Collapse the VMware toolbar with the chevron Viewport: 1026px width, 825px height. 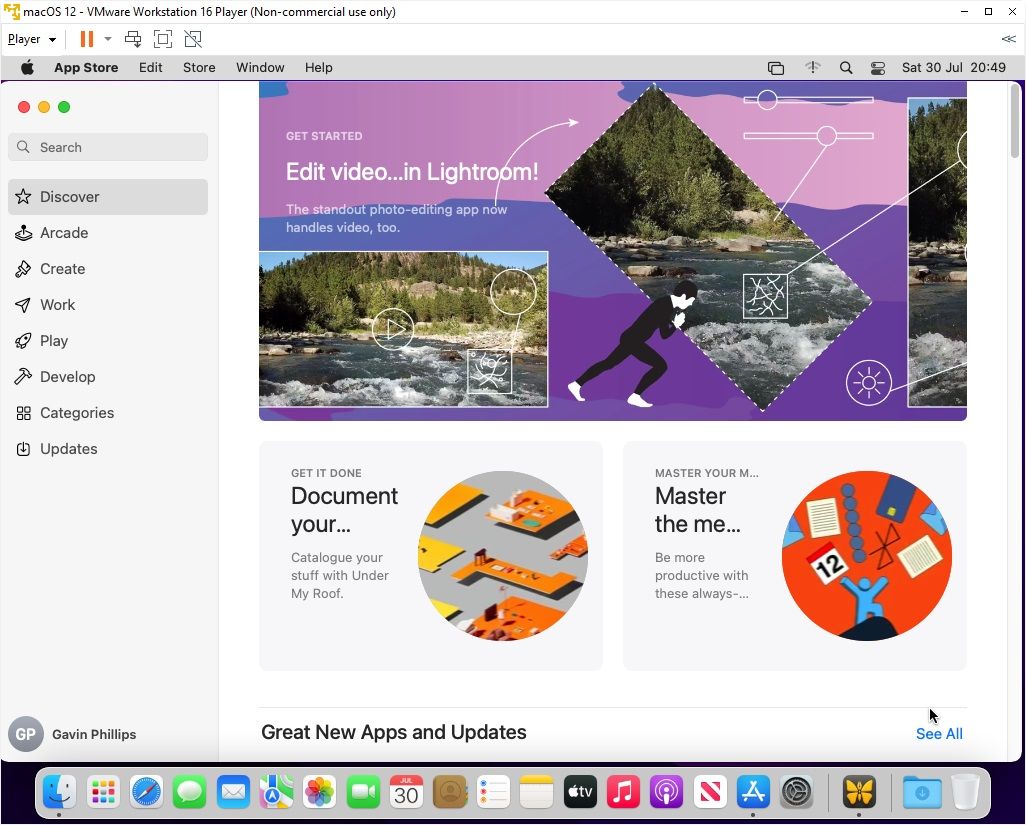[x=1008, y=39]
